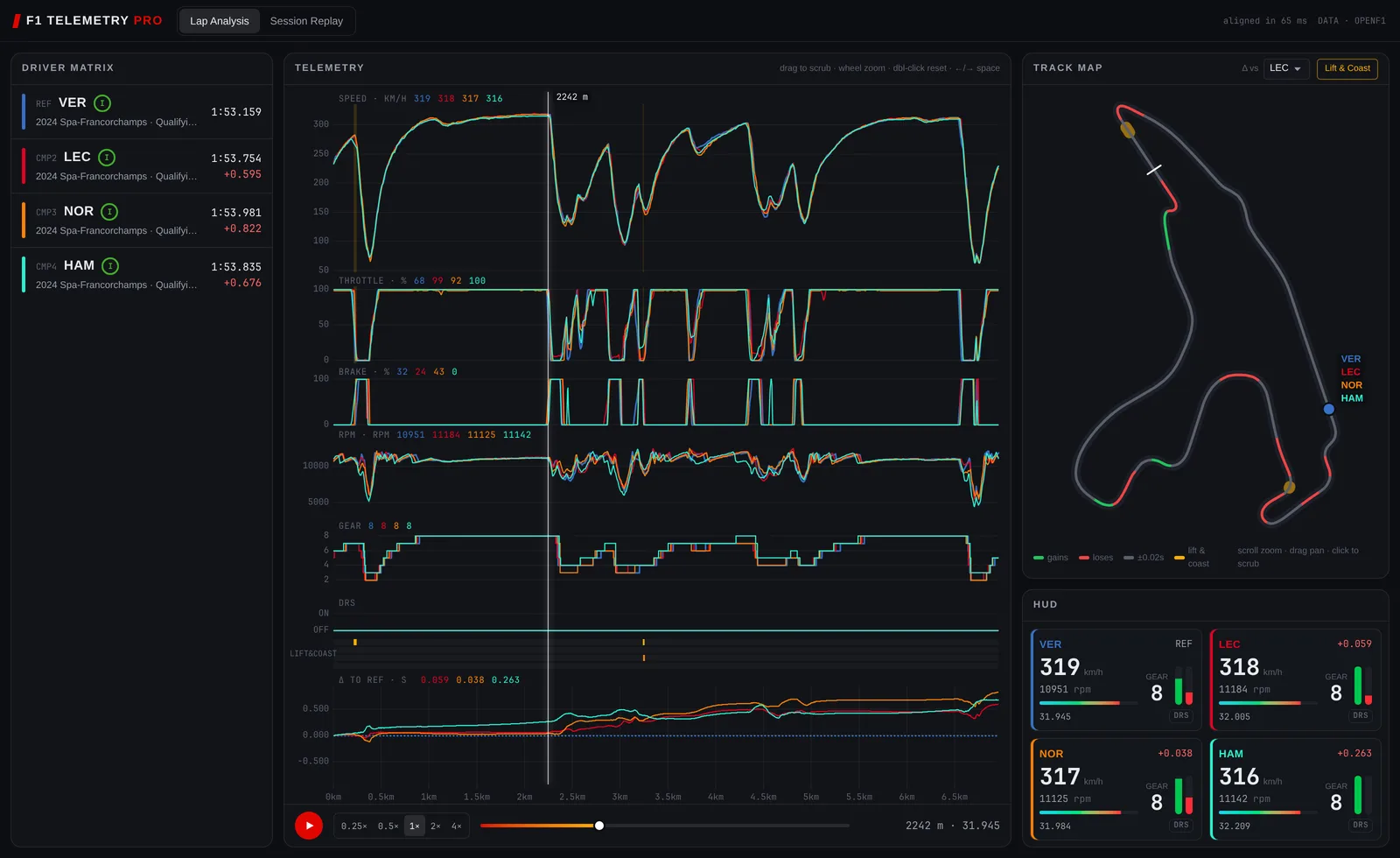Click HAM gap value +0.676
This screenshot has width=1400, height=858.
tap(242, 283)
